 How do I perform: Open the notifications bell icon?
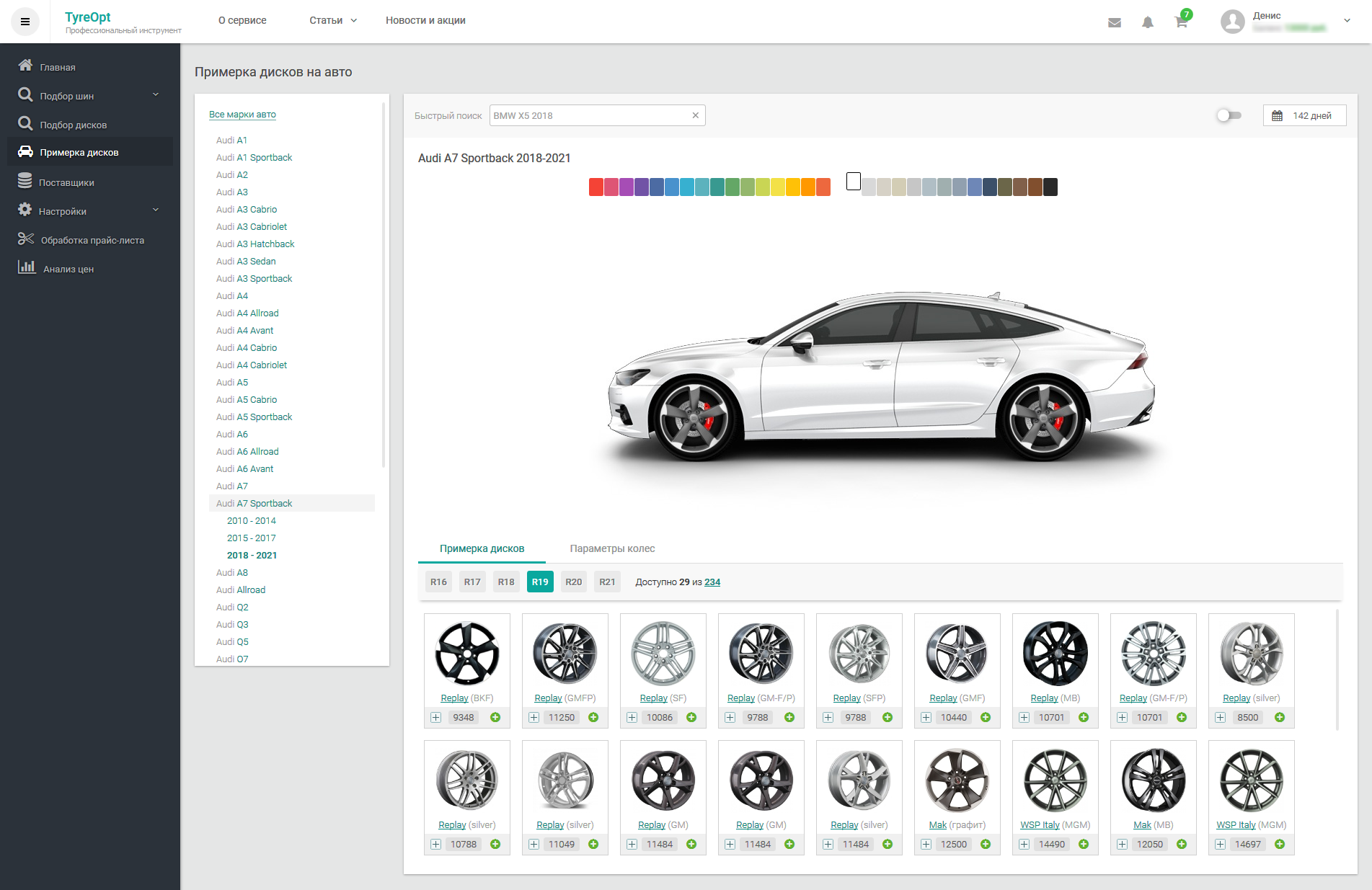pyautogui.click(x=1148, y=22)
